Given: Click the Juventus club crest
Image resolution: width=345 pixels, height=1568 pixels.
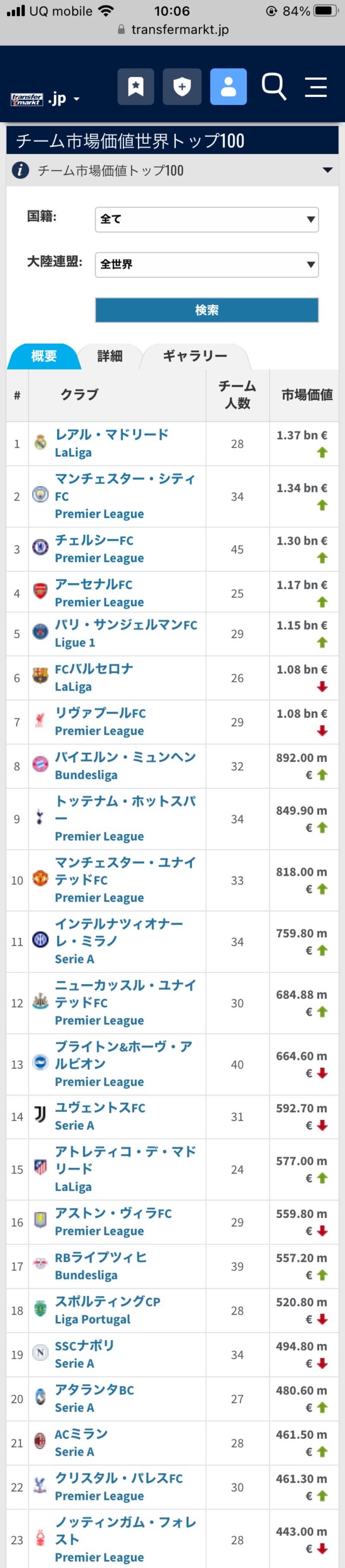Looking at the screenshot, I should [40, 1116].
